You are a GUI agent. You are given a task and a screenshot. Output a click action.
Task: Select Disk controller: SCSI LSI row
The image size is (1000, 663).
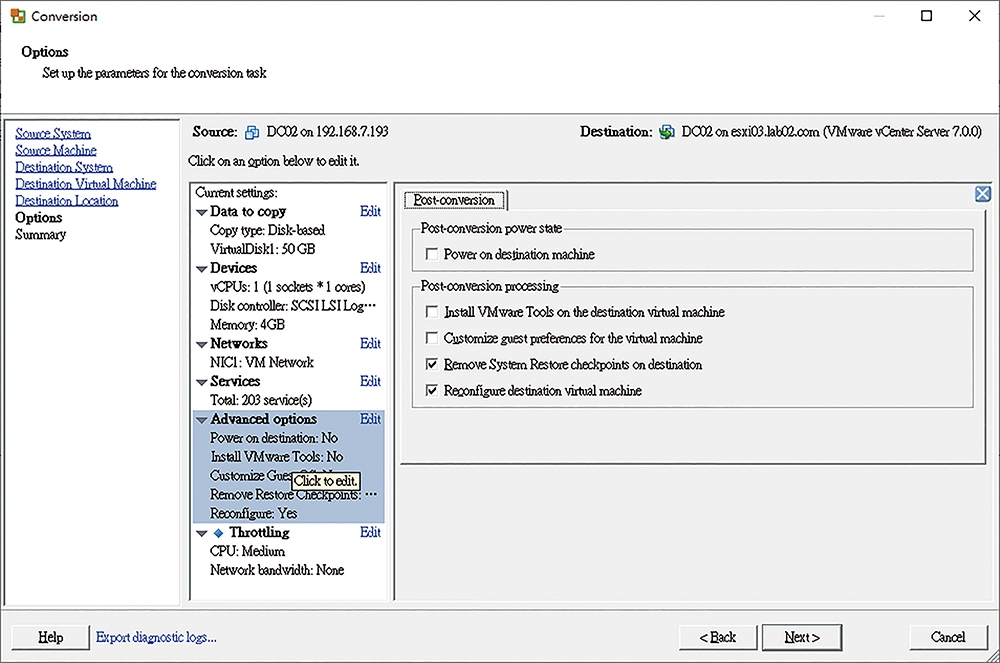tap(293, 306)
